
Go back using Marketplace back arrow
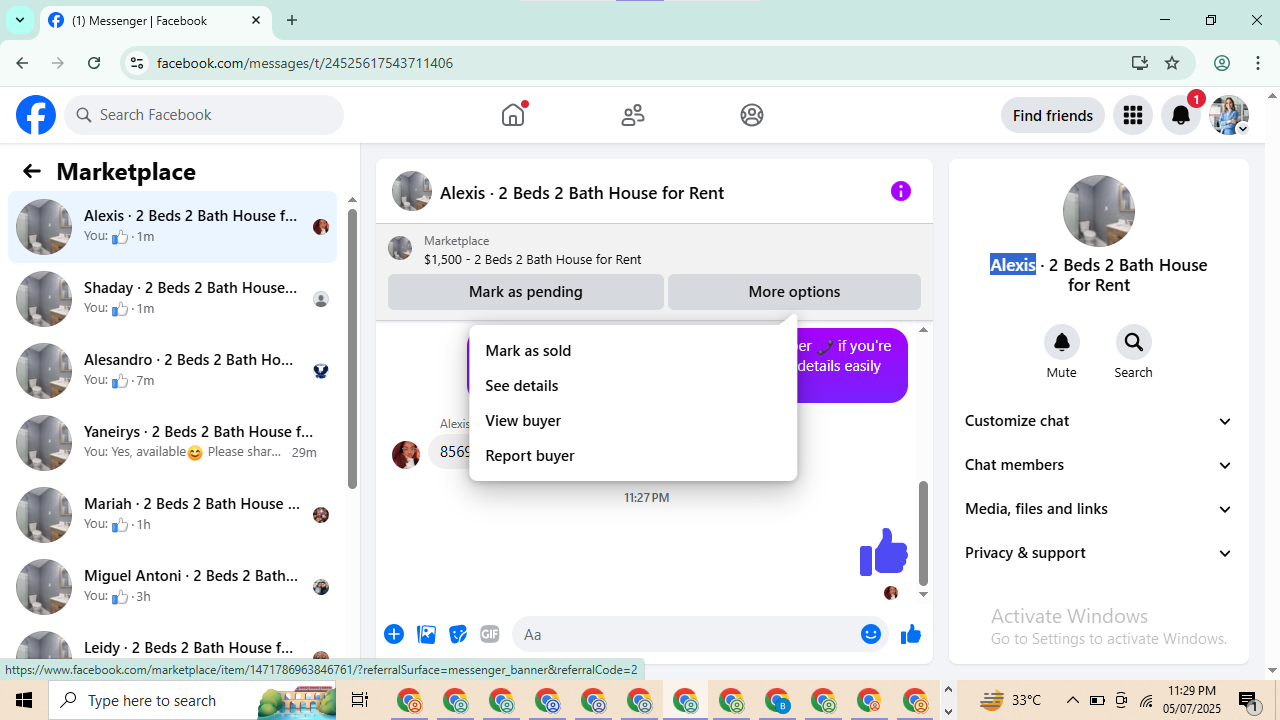point(32,171)
